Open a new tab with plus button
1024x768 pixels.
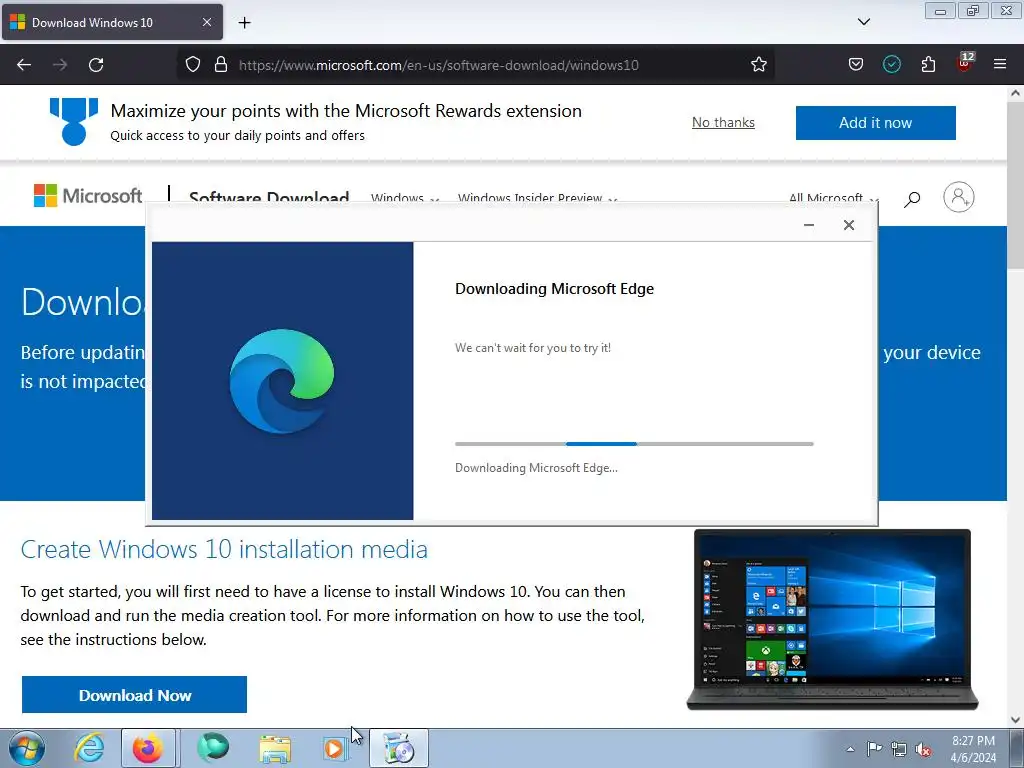pos(244,23)
